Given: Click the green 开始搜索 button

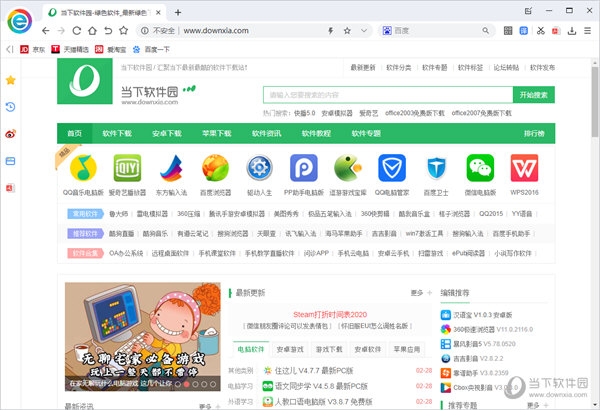Looking at the screenshot, I should coord(534,95).
